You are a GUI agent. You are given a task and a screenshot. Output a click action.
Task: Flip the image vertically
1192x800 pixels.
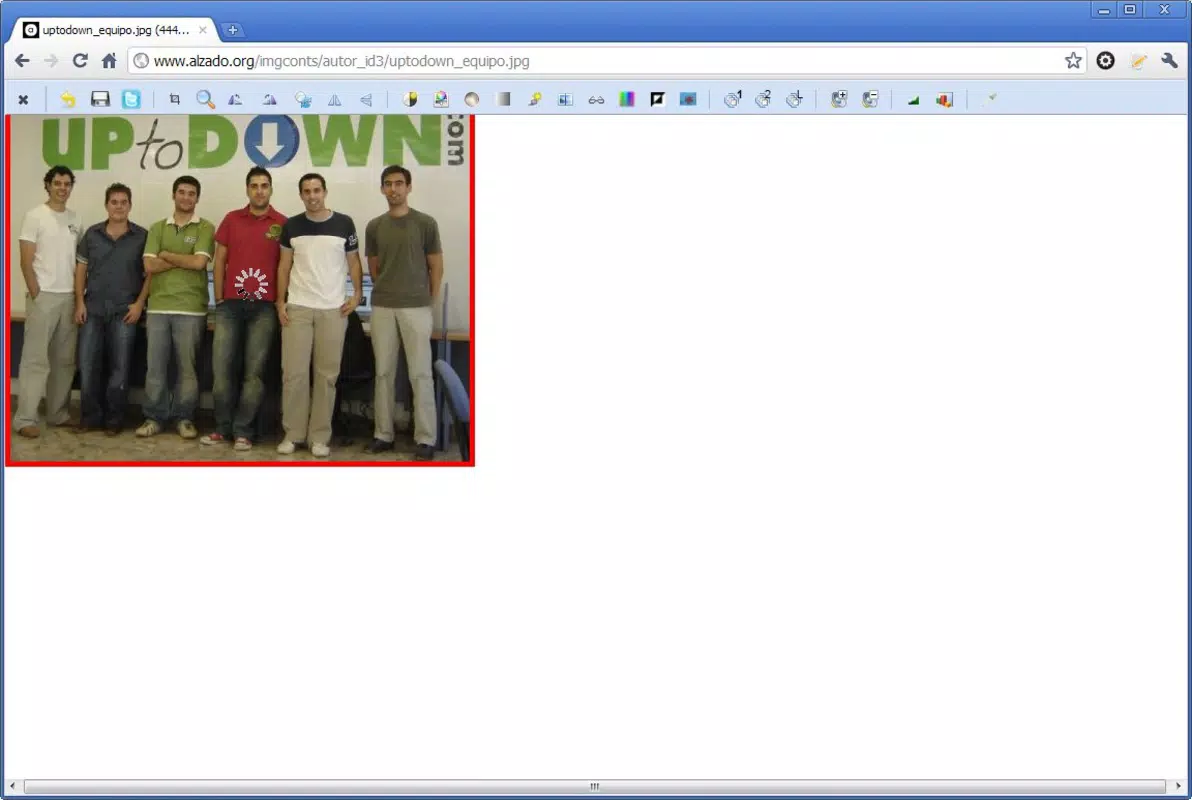(366, 99)
